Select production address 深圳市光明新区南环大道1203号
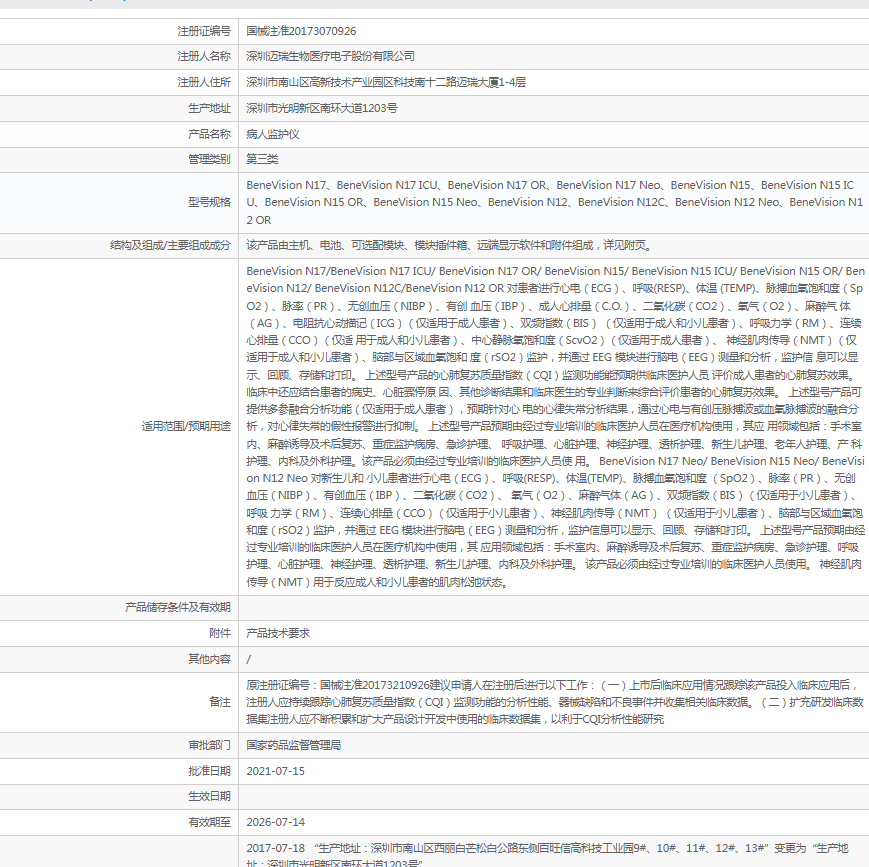869x867 pixels. tap(321, 108)
